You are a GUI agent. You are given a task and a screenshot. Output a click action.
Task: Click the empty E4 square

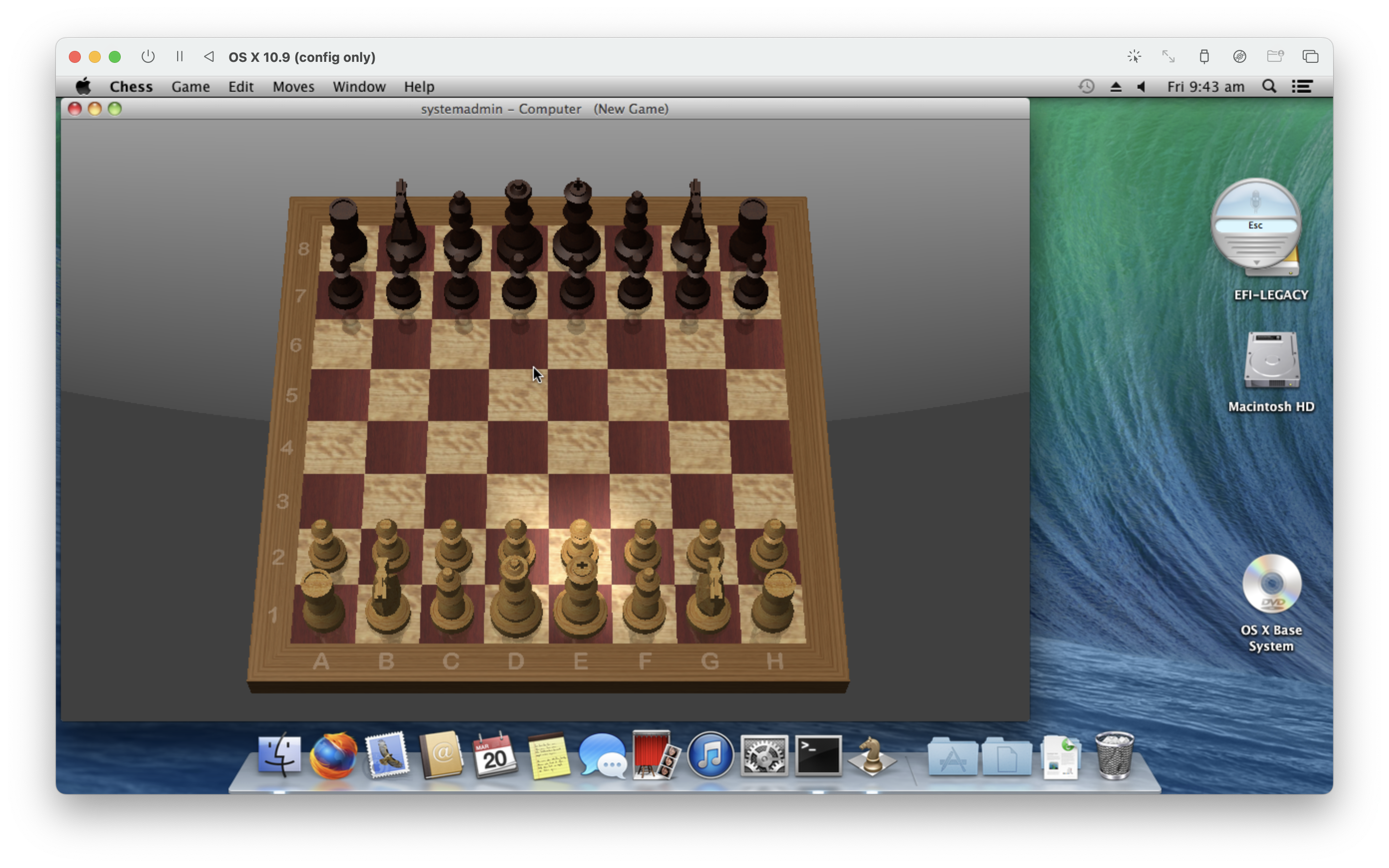pyautogui.click(x=578, y=447)
